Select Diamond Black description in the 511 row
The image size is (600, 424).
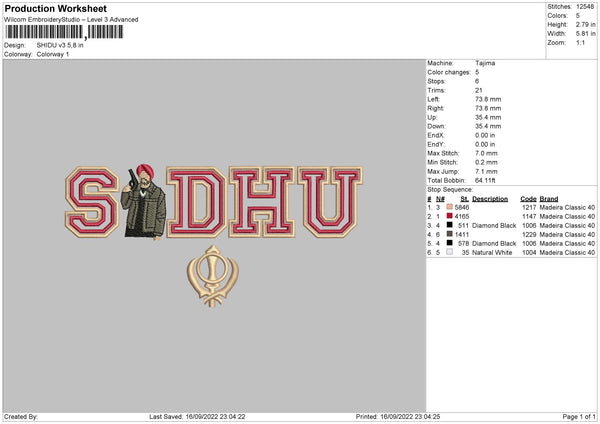[x=494, y=225]
